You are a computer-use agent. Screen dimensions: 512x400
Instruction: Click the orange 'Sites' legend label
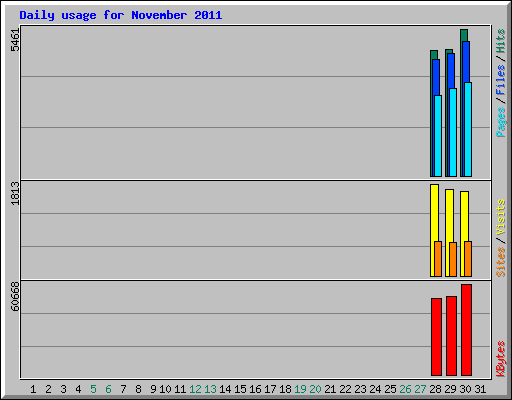[x=501, y=262]
